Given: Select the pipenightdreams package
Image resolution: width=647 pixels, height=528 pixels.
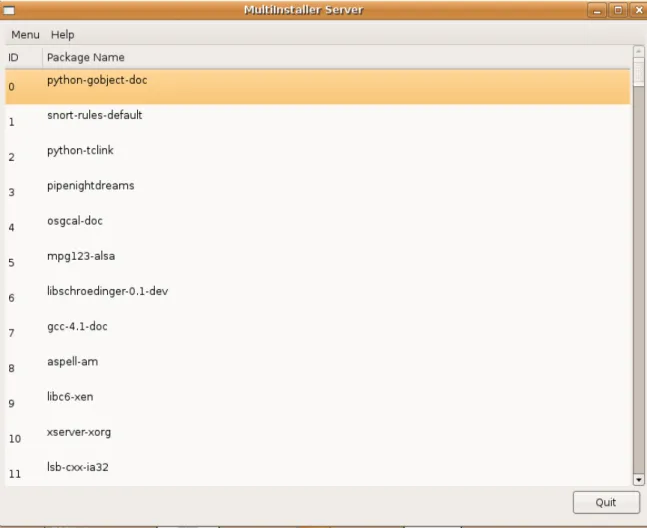Looking at the screenshot, I should [x=318, y=192].
